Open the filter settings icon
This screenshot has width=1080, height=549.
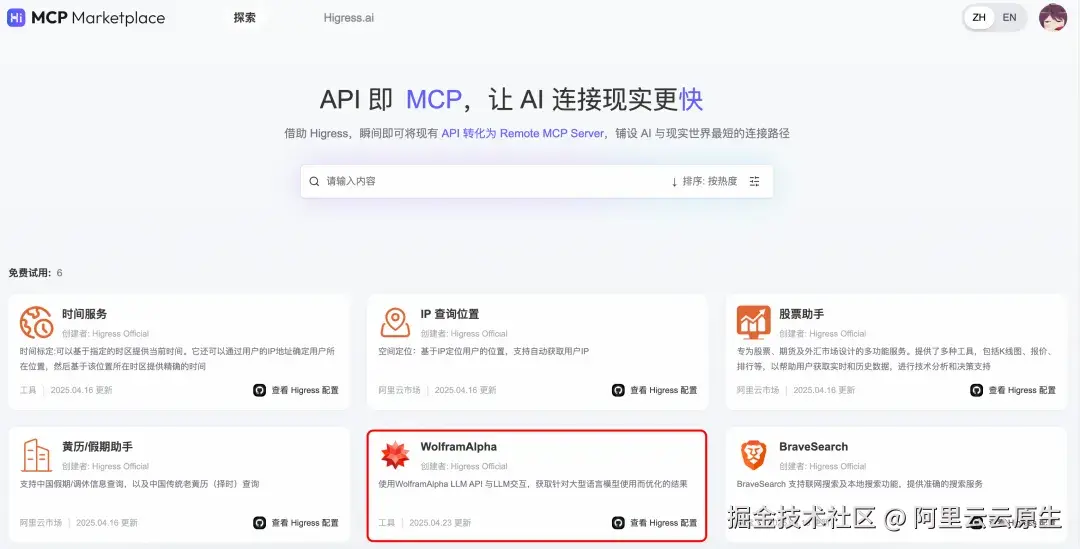(x=755, y=182)
